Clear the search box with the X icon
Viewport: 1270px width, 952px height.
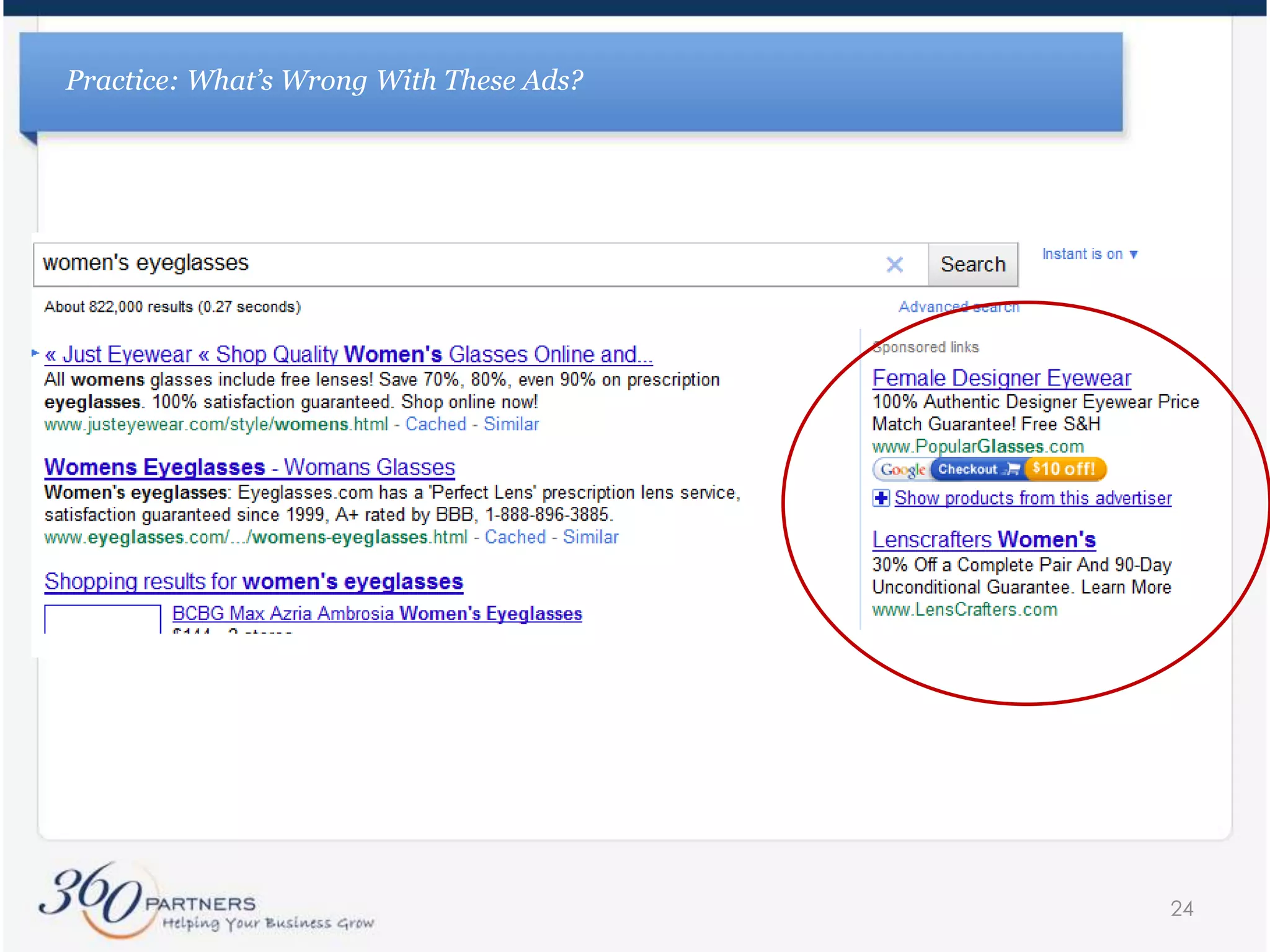[x=894, y=265]
